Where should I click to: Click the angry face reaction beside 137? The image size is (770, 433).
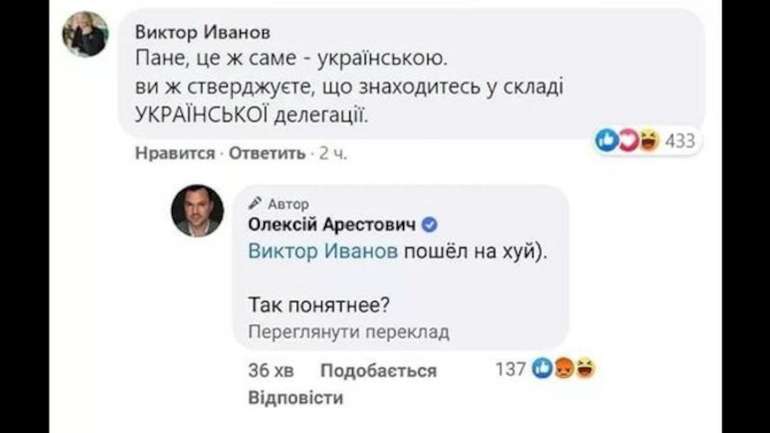(x=565, y=370)
